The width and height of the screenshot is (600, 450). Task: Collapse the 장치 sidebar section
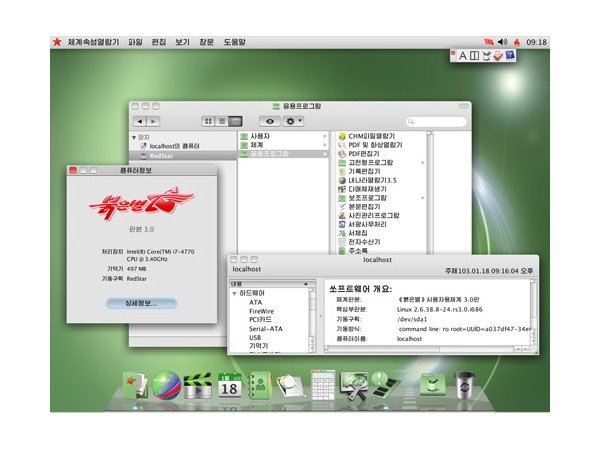coord(134,137)
